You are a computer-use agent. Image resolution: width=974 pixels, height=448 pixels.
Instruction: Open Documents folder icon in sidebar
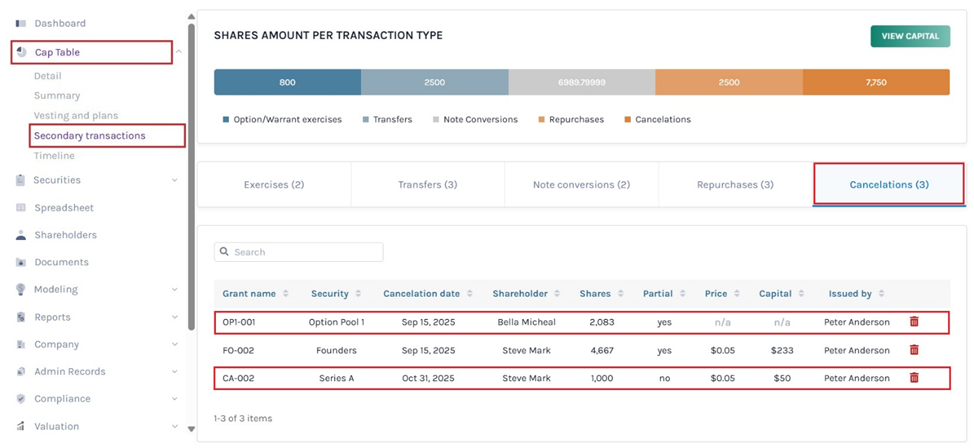coord(21,262)
